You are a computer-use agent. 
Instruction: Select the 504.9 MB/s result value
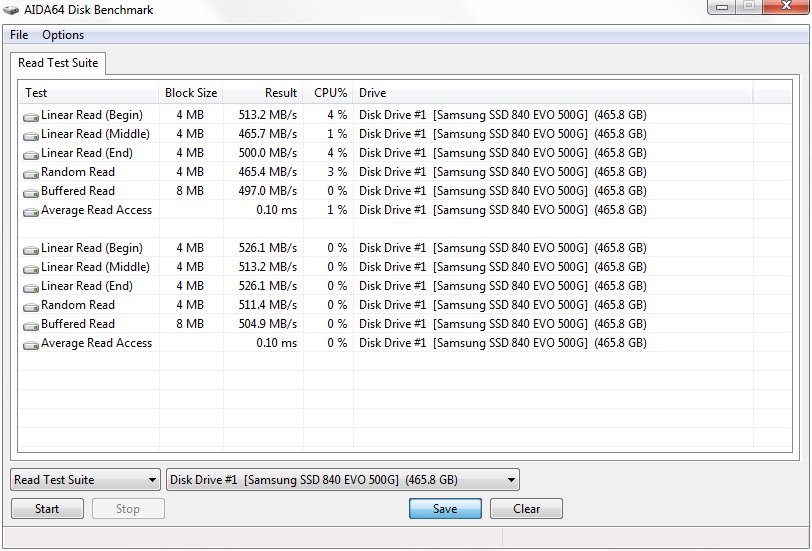[268, 324]
